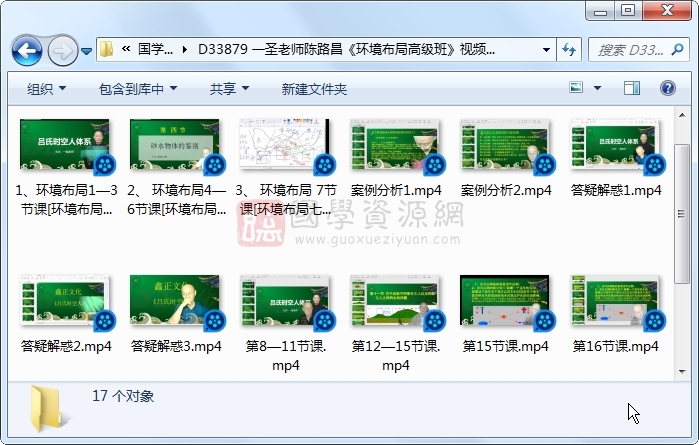
Task: Click the greyed Forward arrow button
Action: (x=62, y=51)
